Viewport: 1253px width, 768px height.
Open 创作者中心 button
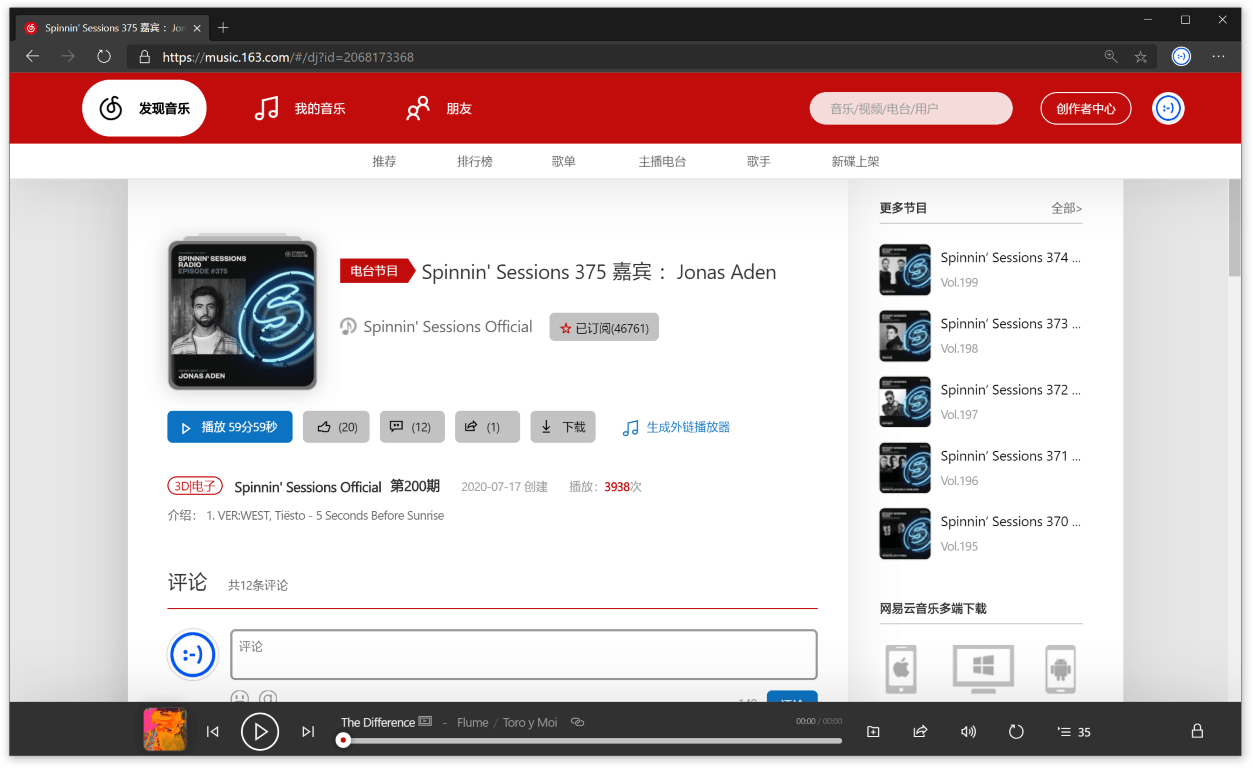pyautogui.click(x=1086, y=108)
